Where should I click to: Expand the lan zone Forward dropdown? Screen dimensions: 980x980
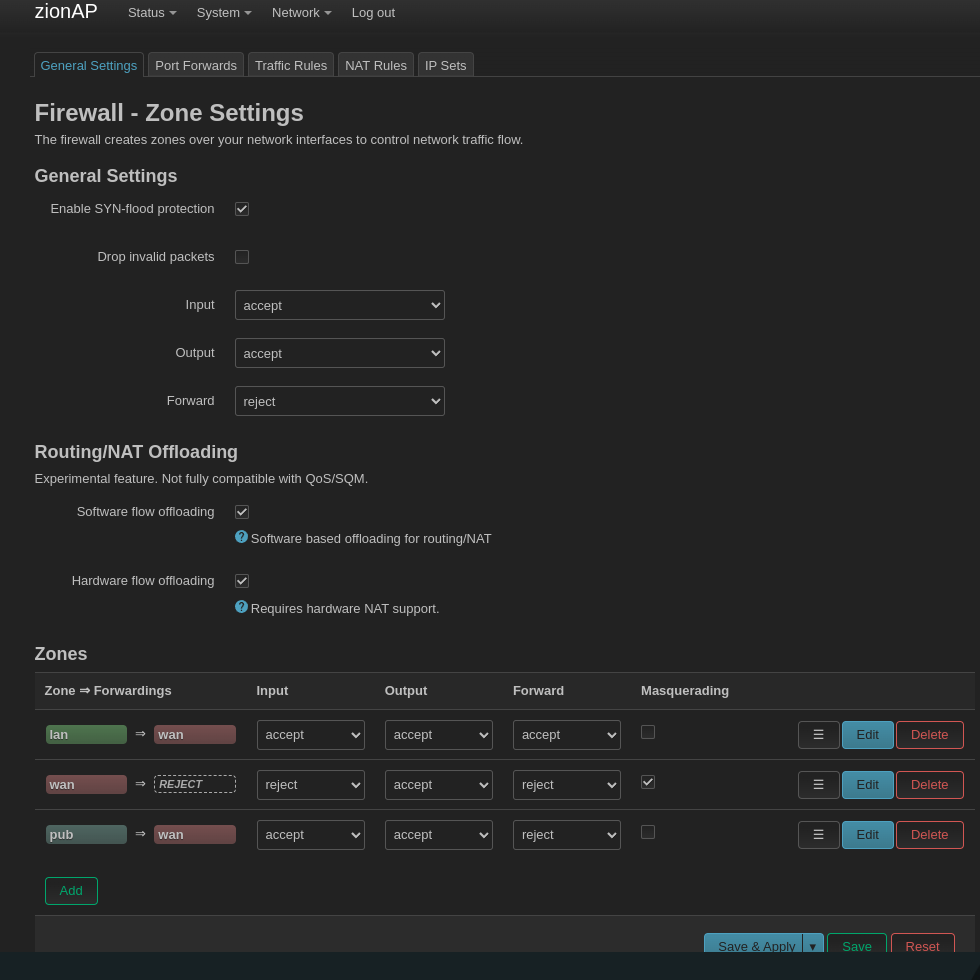[566, 735]
